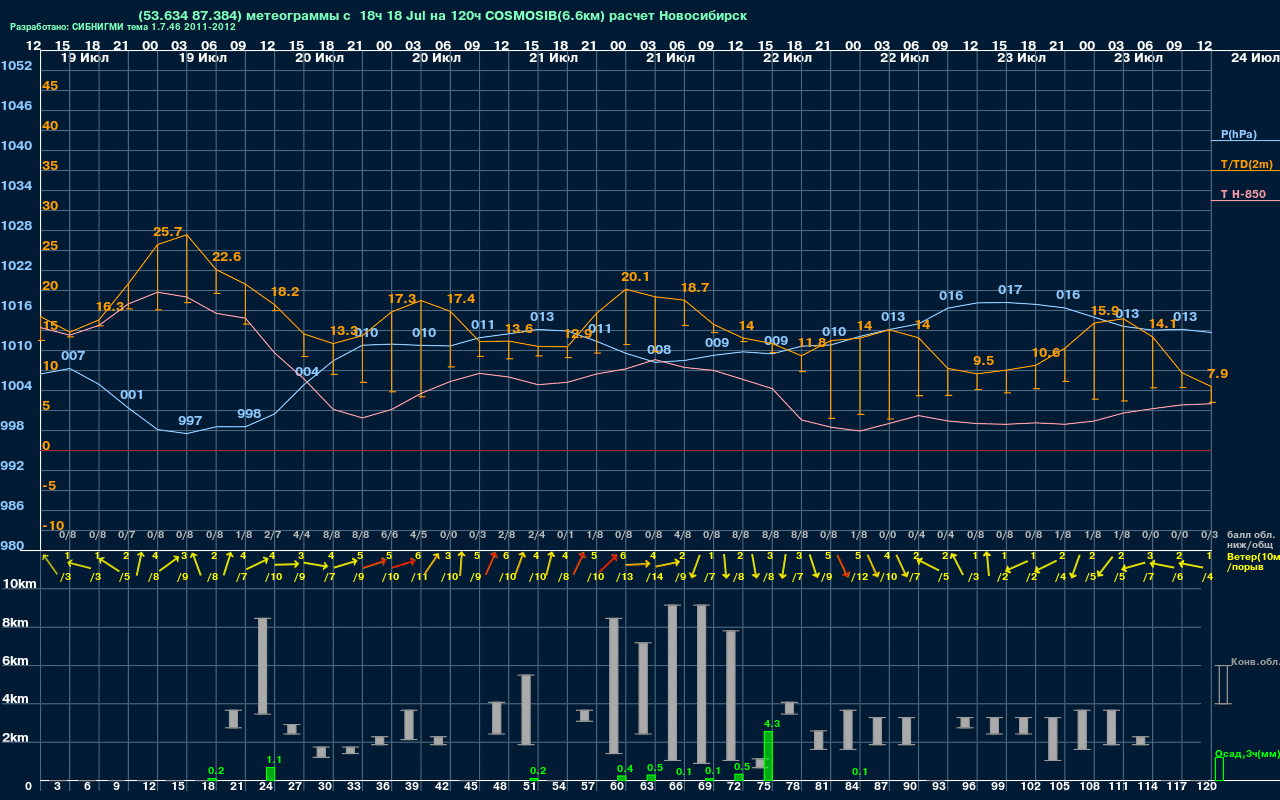
Task: Click the /14 wind gust value
Action: click(x=654, y=577)
